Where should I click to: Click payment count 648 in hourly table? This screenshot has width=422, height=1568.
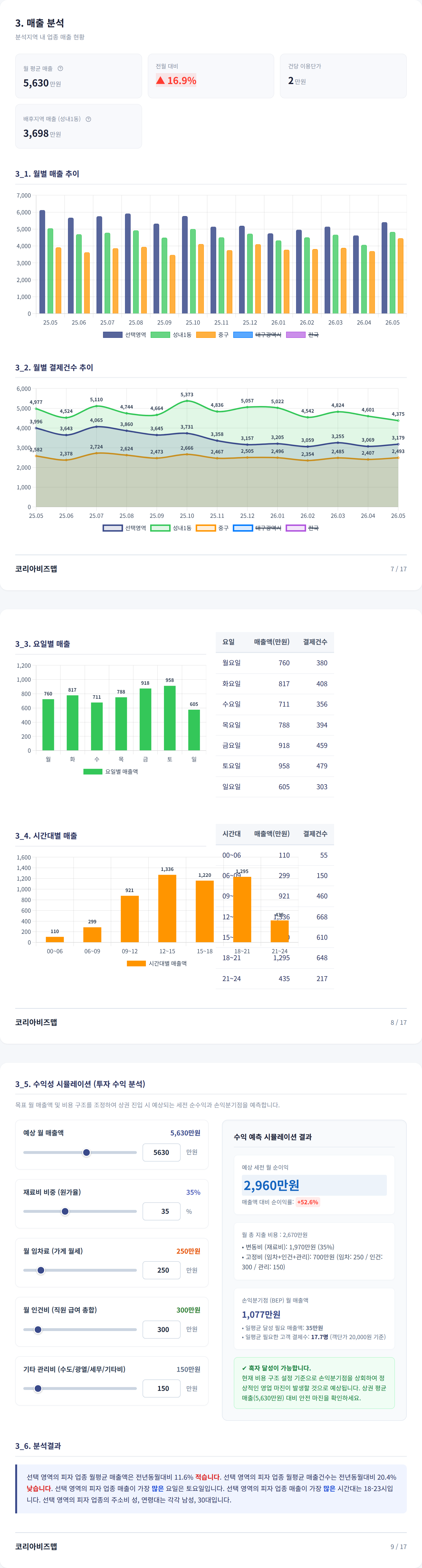pos(321,958)
